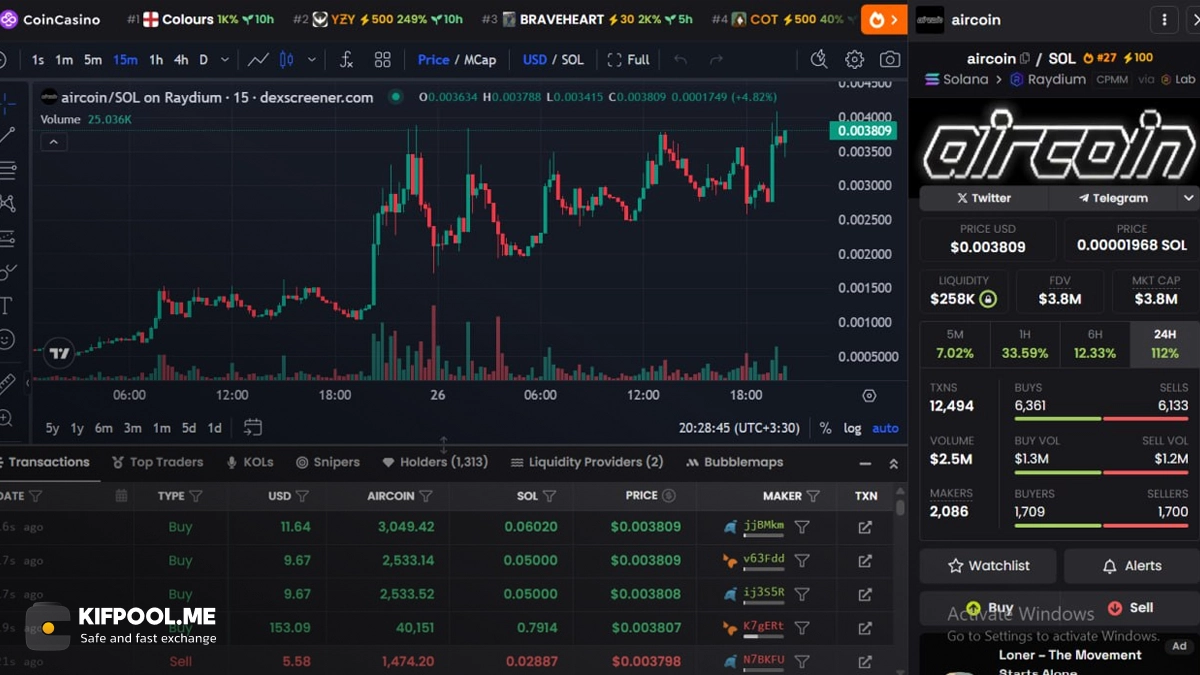1200x675 pixels.
Task: Open the aircoin Twitter link
Action: coord(984,198)
